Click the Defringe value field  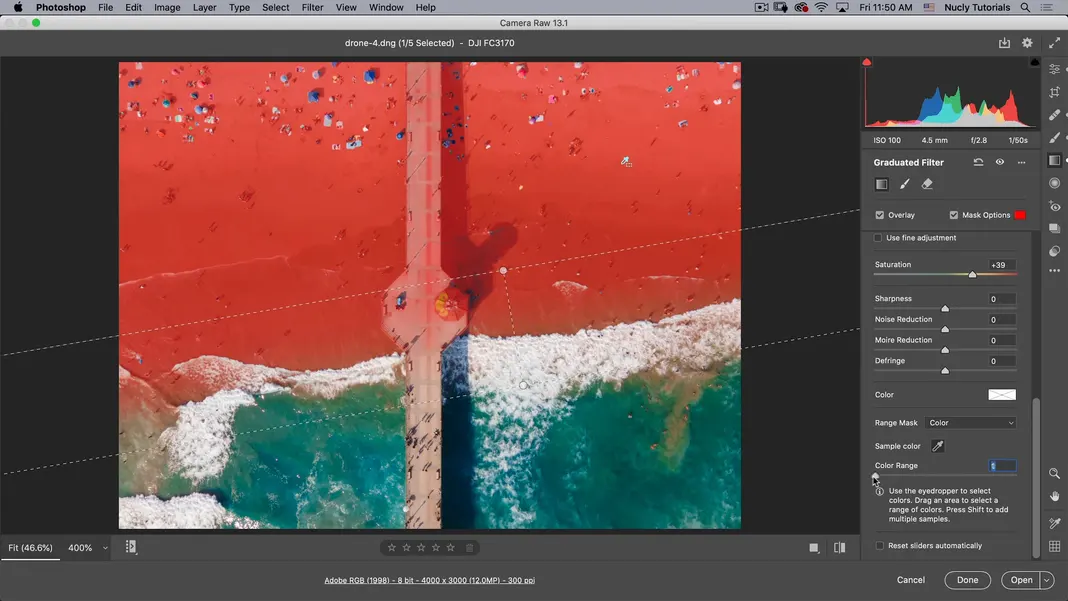tap(1002, 361)
